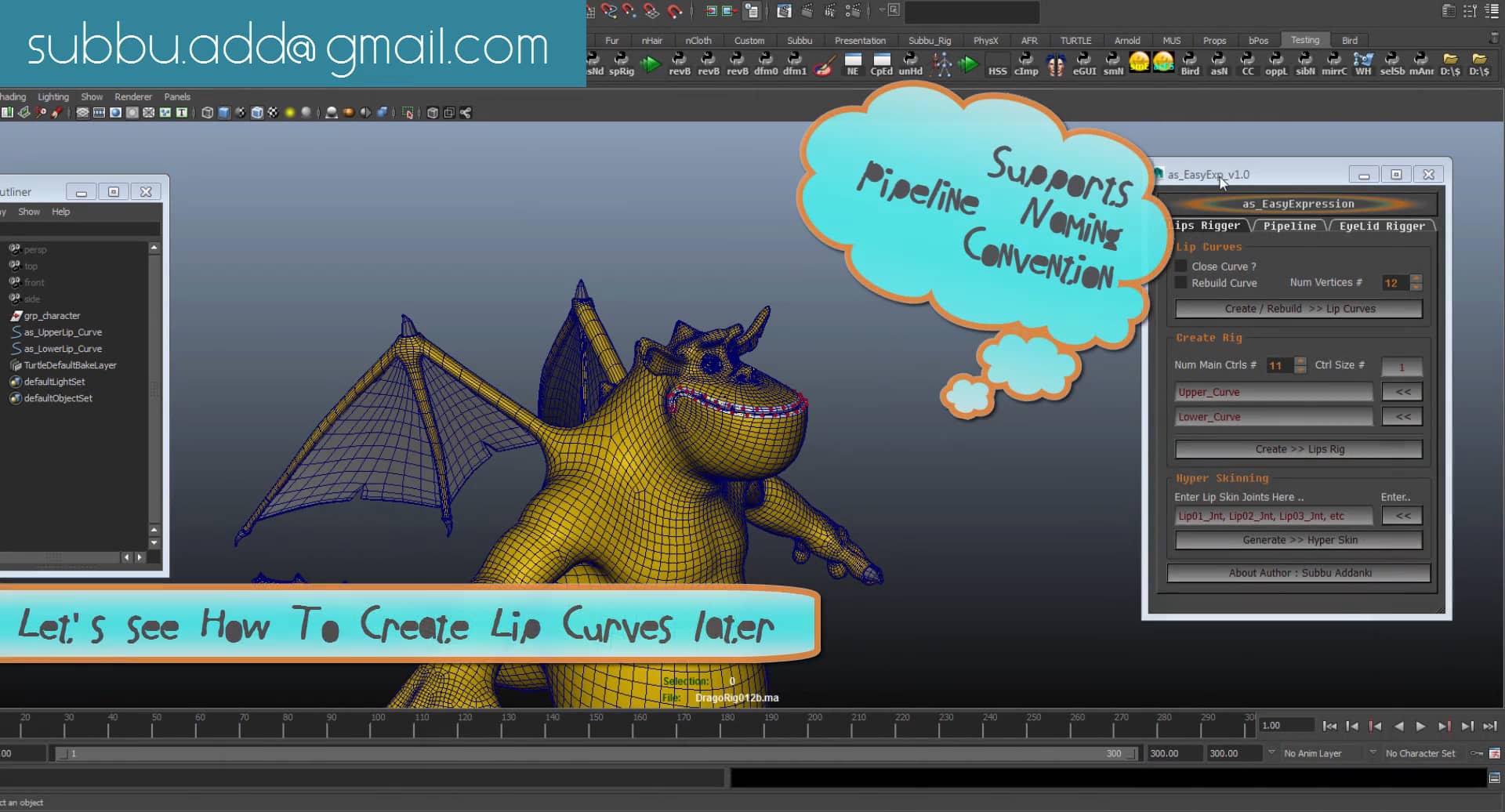This screenshot has height=812, width=1505.
Task: Enable shaded display mode in the viewport toolbar
Action: click(x=224, y=112)
